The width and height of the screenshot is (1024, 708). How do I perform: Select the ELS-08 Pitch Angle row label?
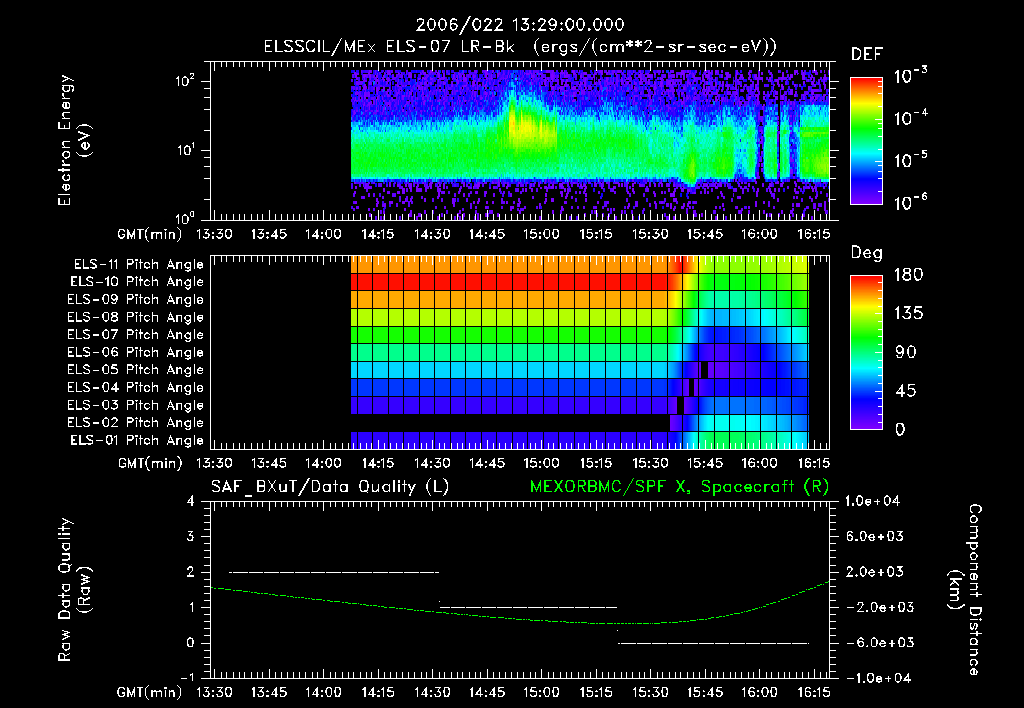click(136, 317)
